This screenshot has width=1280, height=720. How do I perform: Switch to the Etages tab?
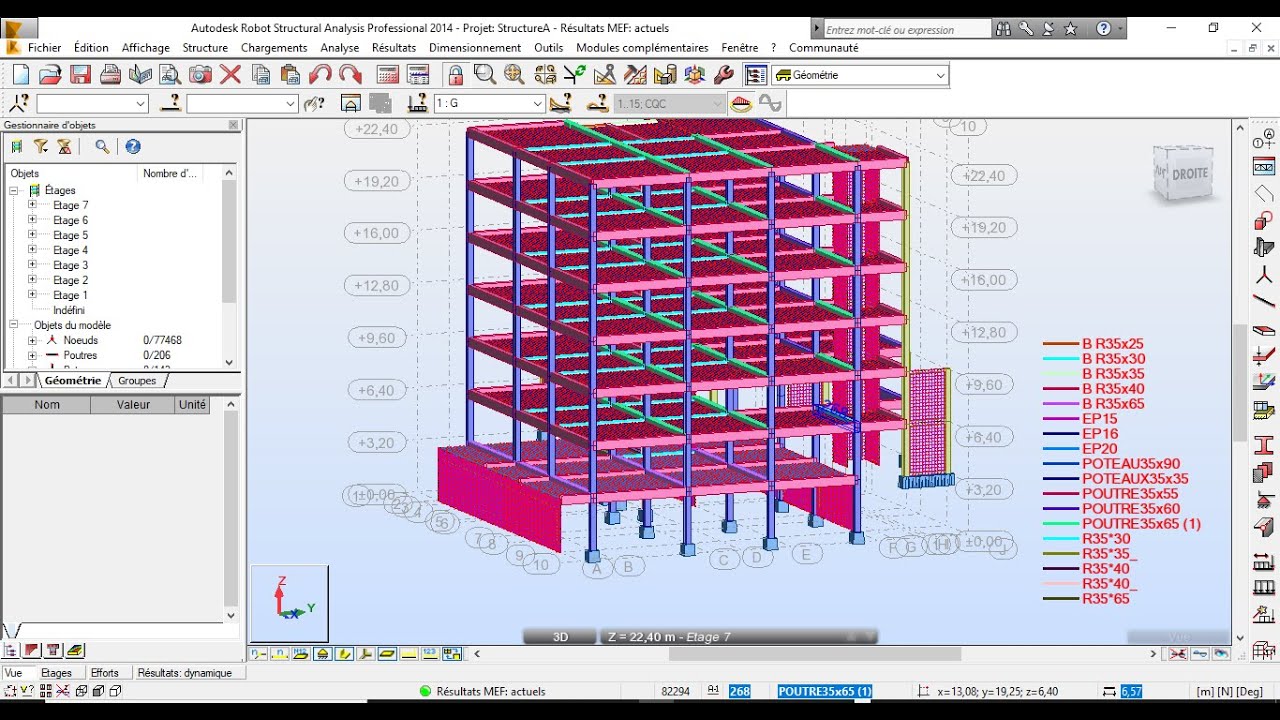56,673
